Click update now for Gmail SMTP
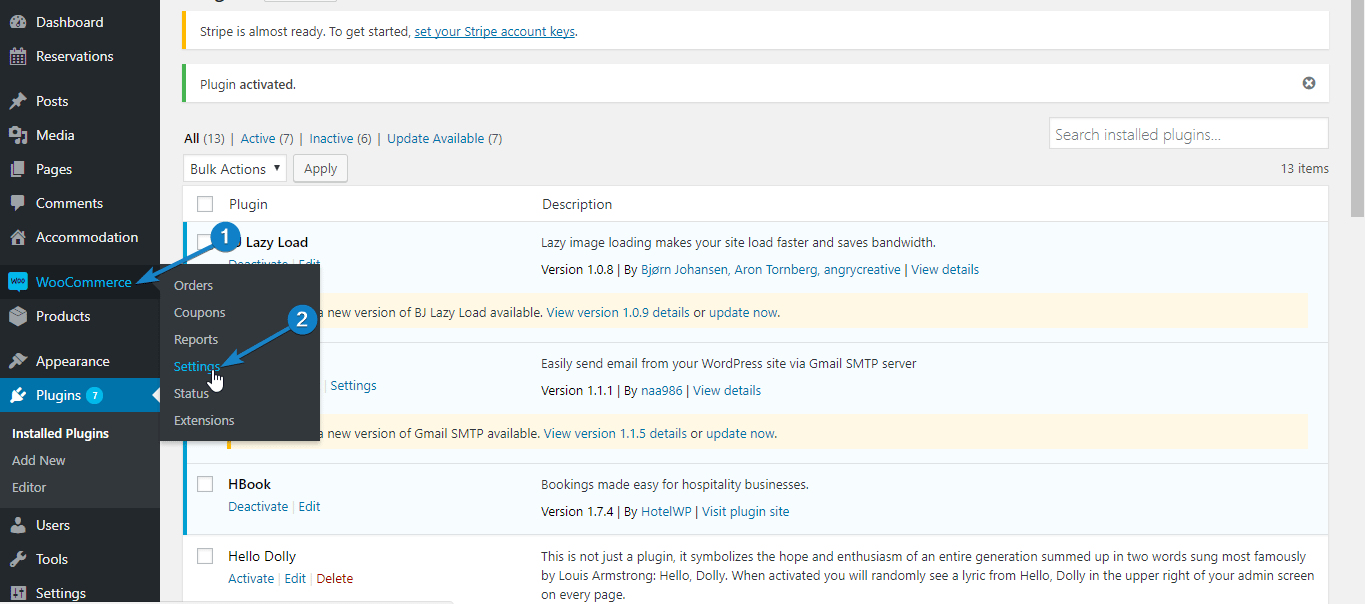The height and width of the screenshot is (604, 1365). (740, 433)
